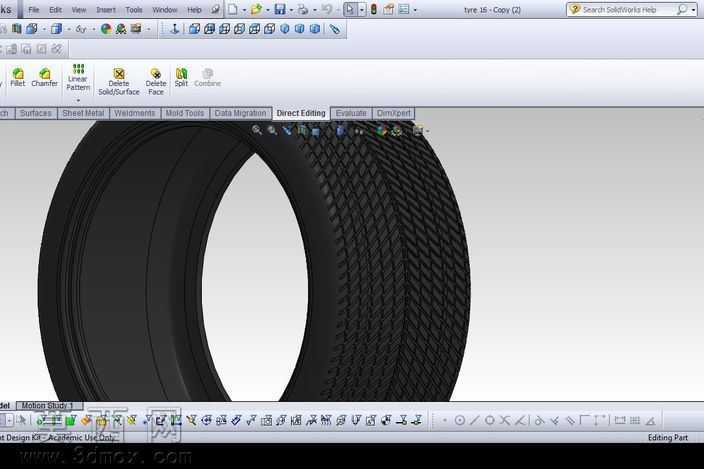Click Delete Solid/Surface tool

point(119,82)
